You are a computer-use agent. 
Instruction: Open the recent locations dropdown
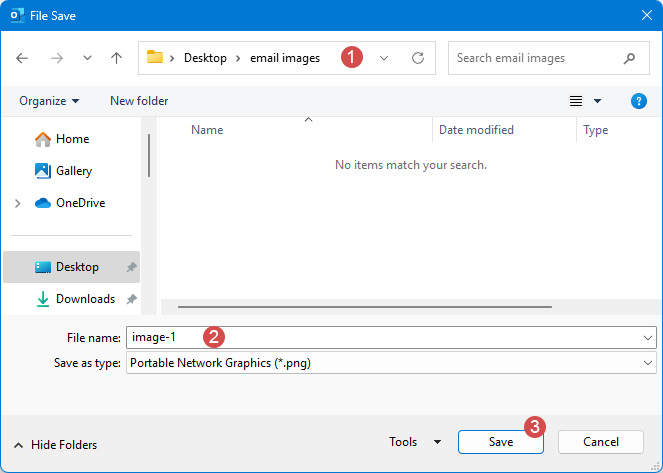click(88, 58)
